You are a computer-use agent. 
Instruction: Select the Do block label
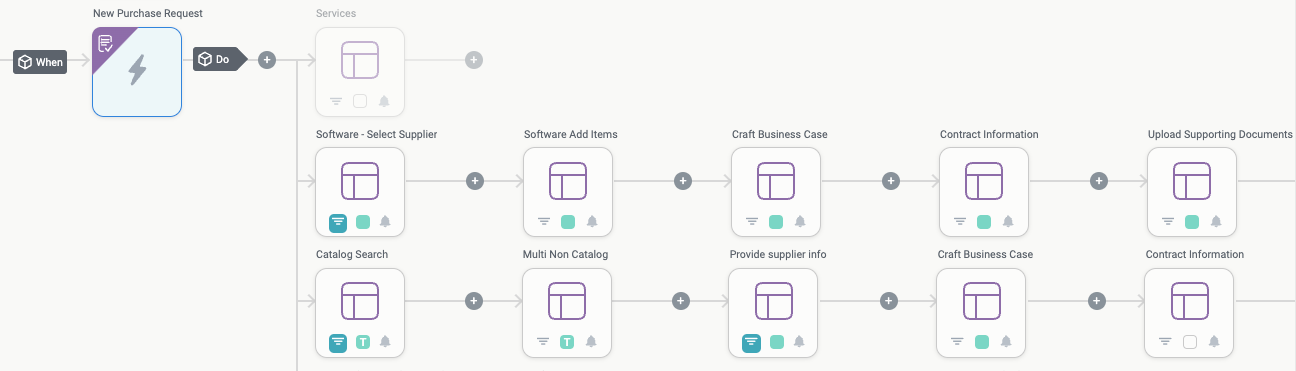pos(219,60)
